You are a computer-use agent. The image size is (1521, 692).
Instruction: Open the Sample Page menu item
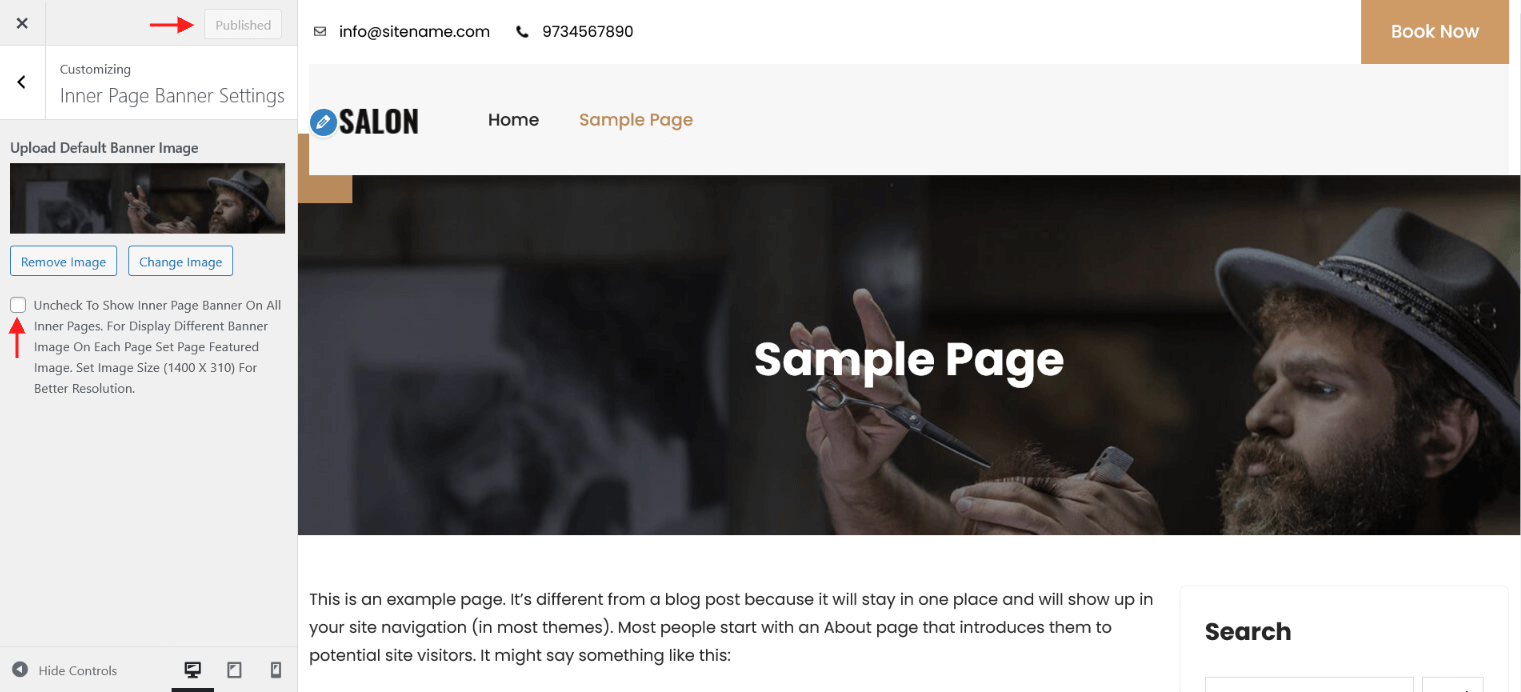coord(636,120)
